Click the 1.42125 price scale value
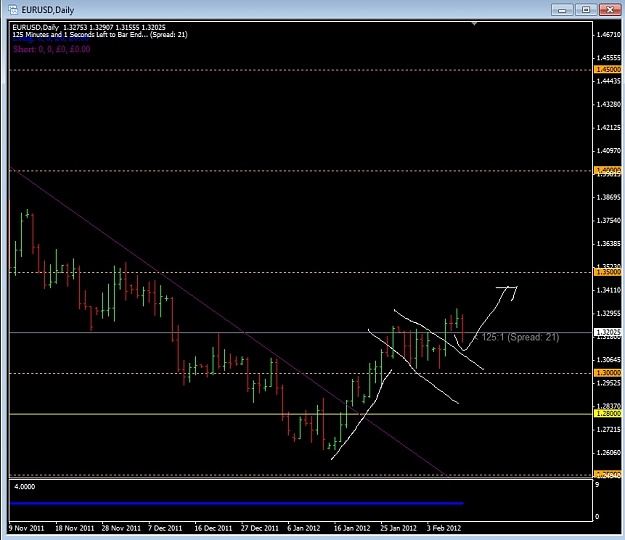This screenshot has width=625, height=540. point(608,128)
